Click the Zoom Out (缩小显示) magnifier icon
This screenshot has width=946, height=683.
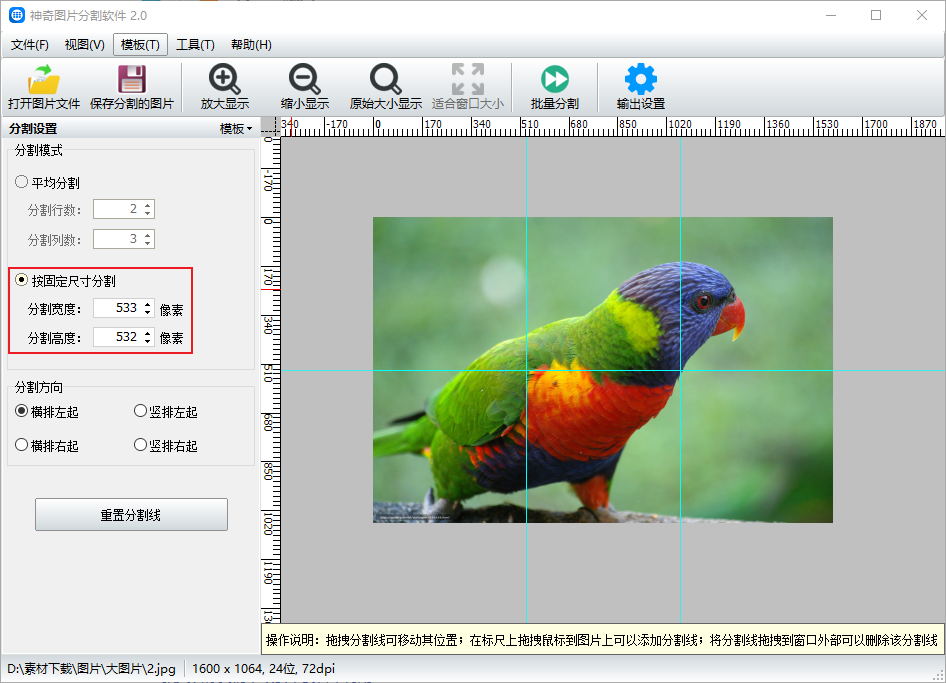coord(304,80)
